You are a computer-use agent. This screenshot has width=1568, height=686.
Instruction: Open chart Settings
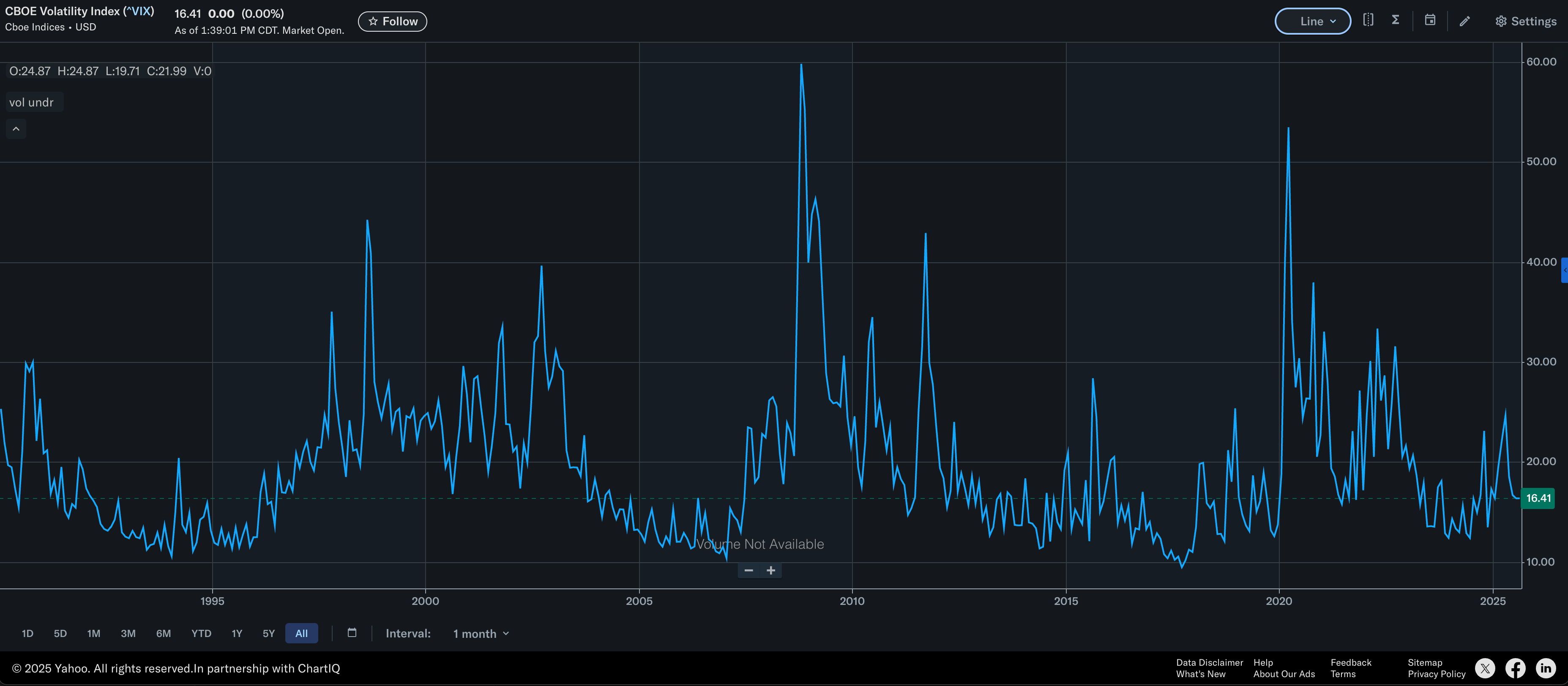click(1525, 21)
